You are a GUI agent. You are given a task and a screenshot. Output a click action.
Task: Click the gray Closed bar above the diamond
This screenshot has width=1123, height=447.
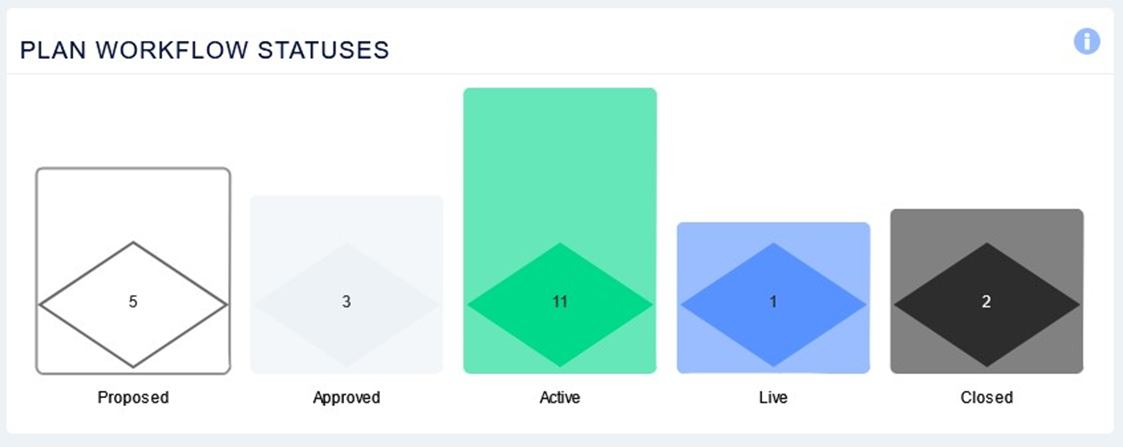pyautogui.click(x=987, y=226)
